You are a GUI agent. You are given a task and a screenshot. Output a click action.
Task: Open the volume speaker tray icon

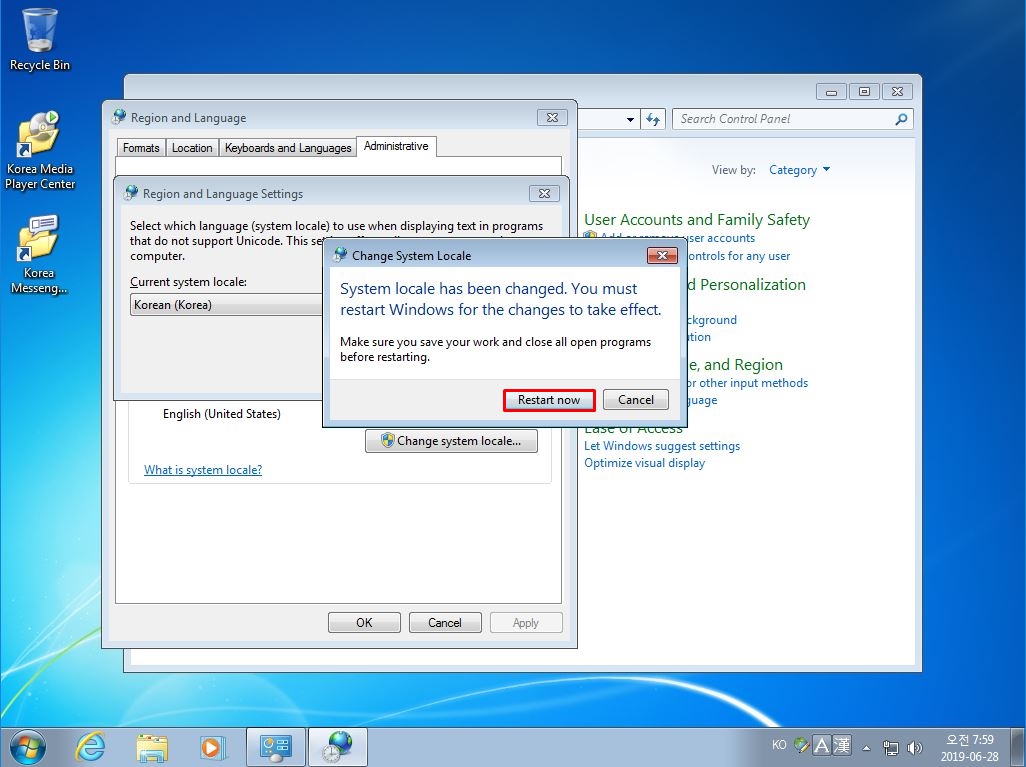915,747
